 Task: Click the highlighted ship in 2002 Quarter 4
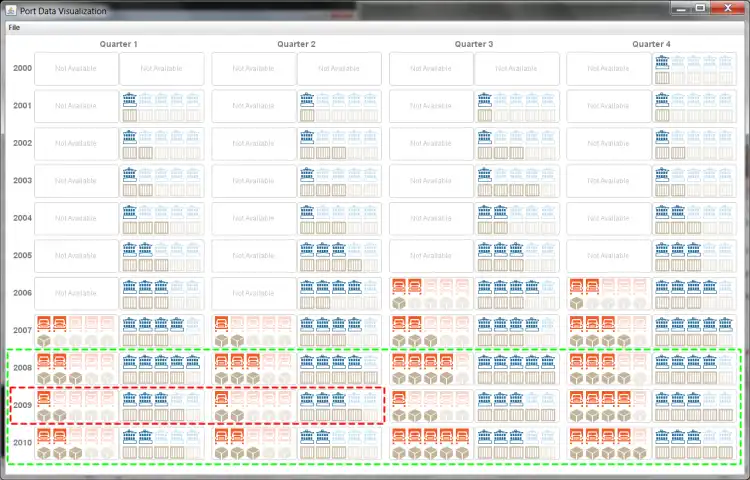pos(662,137)
